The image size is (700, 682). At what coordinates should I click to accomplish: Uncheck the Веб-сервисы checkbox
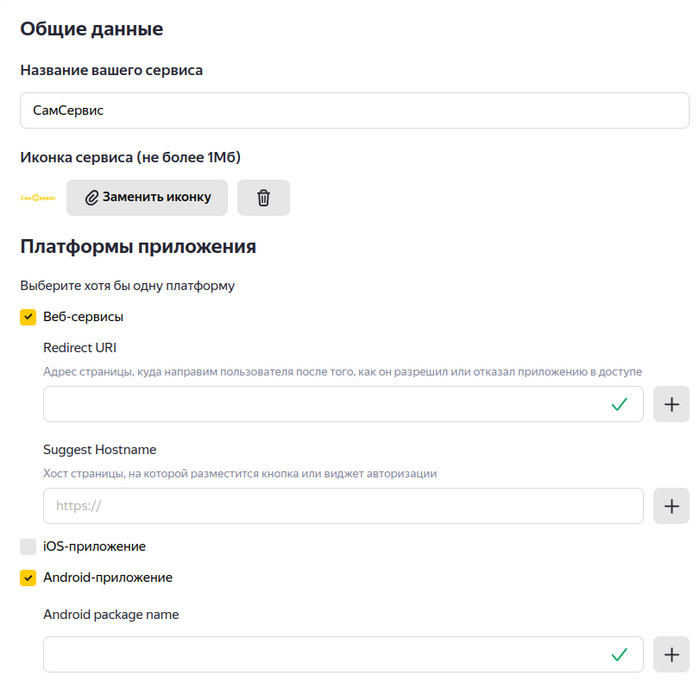28,317
